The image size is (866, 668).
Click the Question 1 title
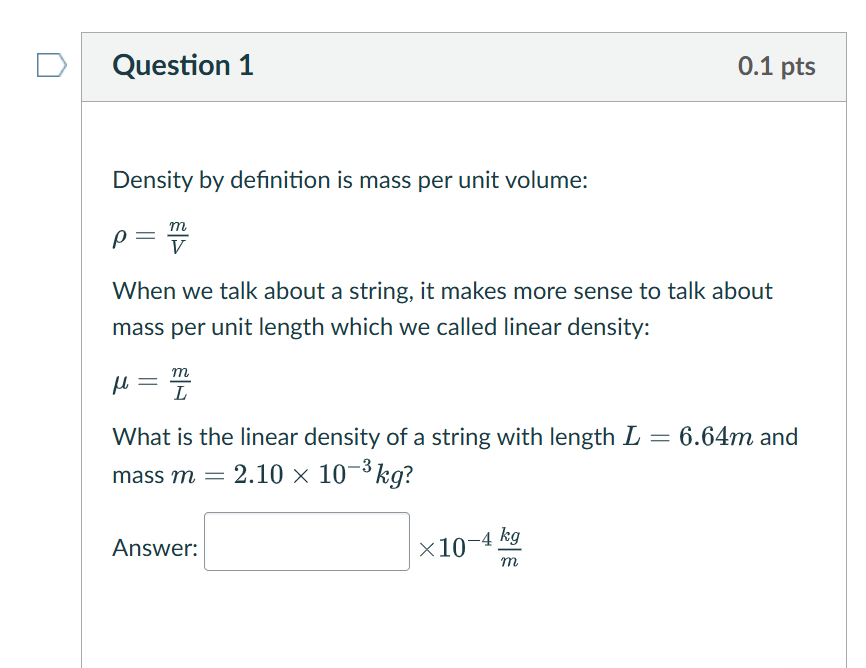click(x=182, y=66)
